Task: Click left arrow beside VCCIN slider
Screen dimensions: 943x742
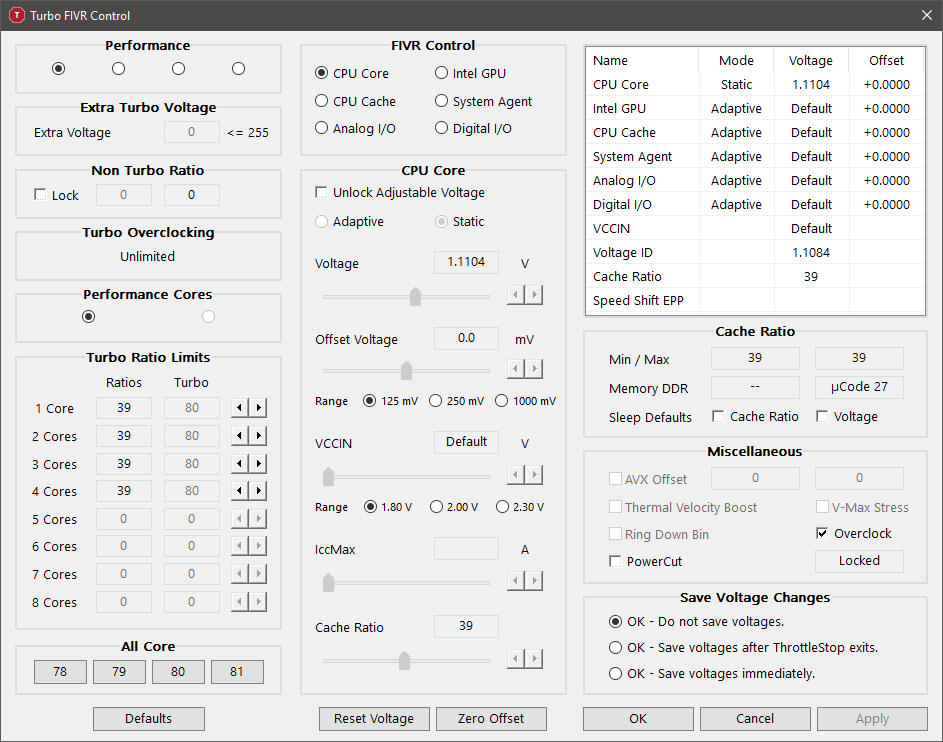Action: pos(516,475)
